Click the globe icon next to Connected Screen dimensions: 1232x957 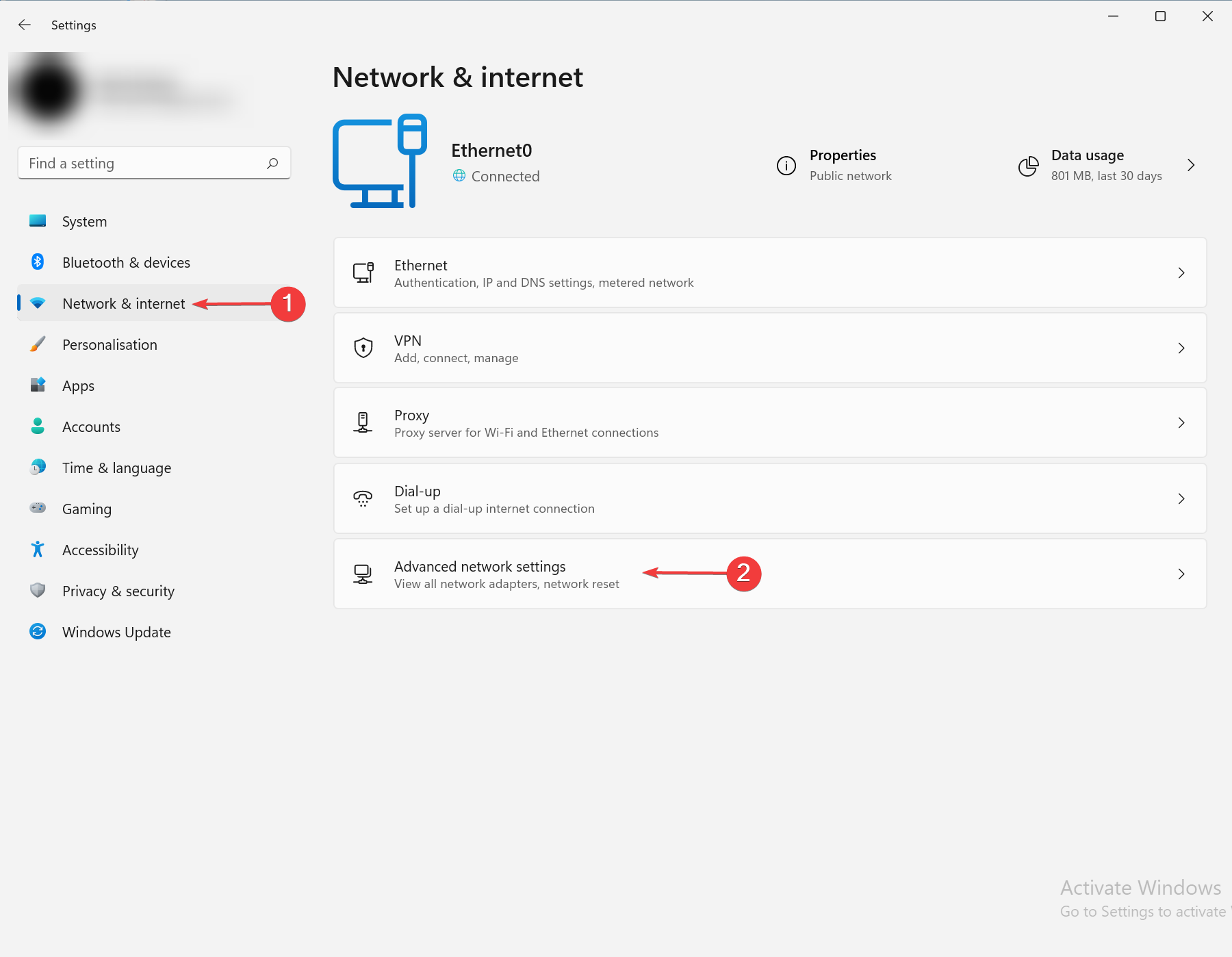(x=459, y=176)
